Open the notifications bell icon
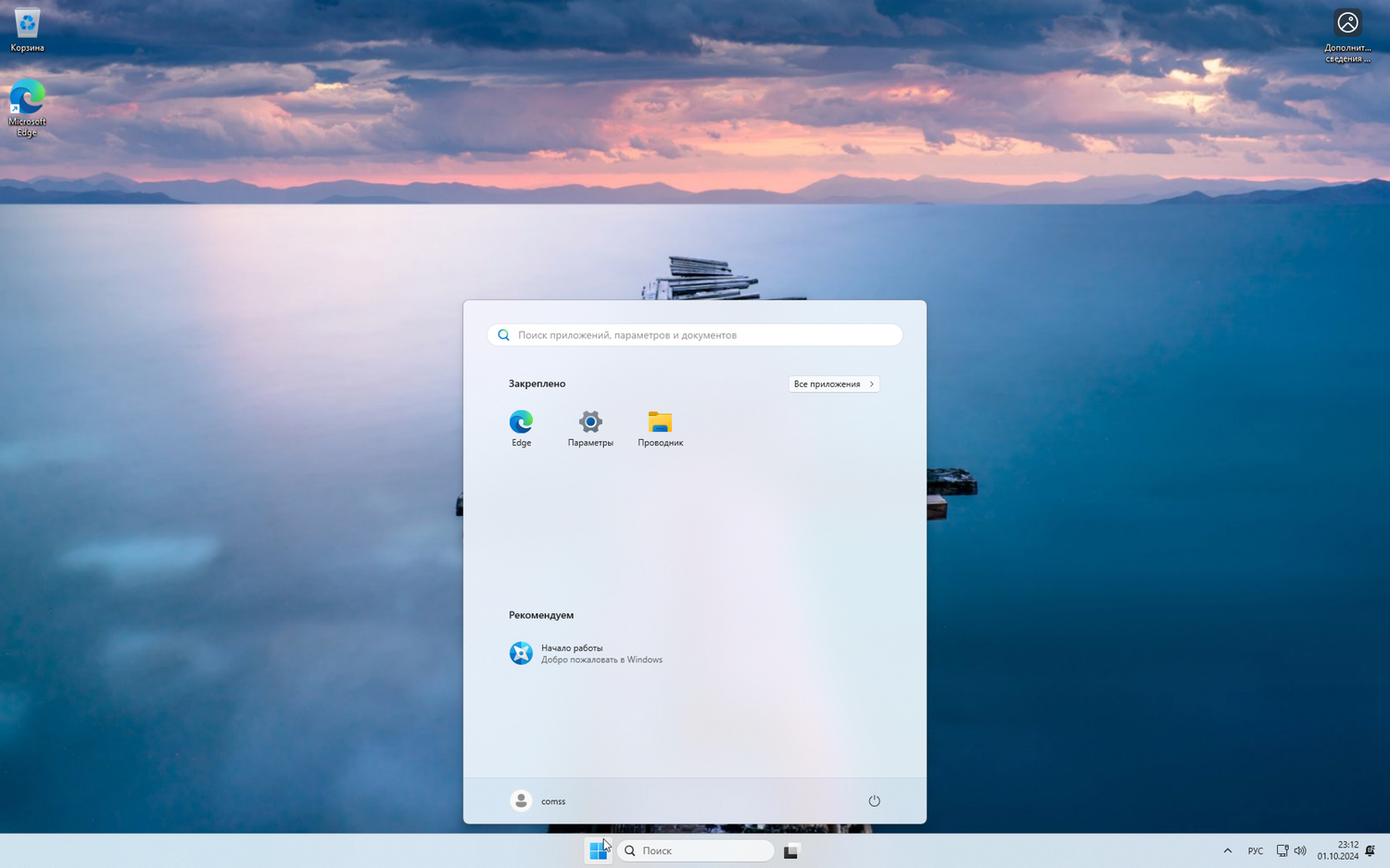 tap(1371, 850)
